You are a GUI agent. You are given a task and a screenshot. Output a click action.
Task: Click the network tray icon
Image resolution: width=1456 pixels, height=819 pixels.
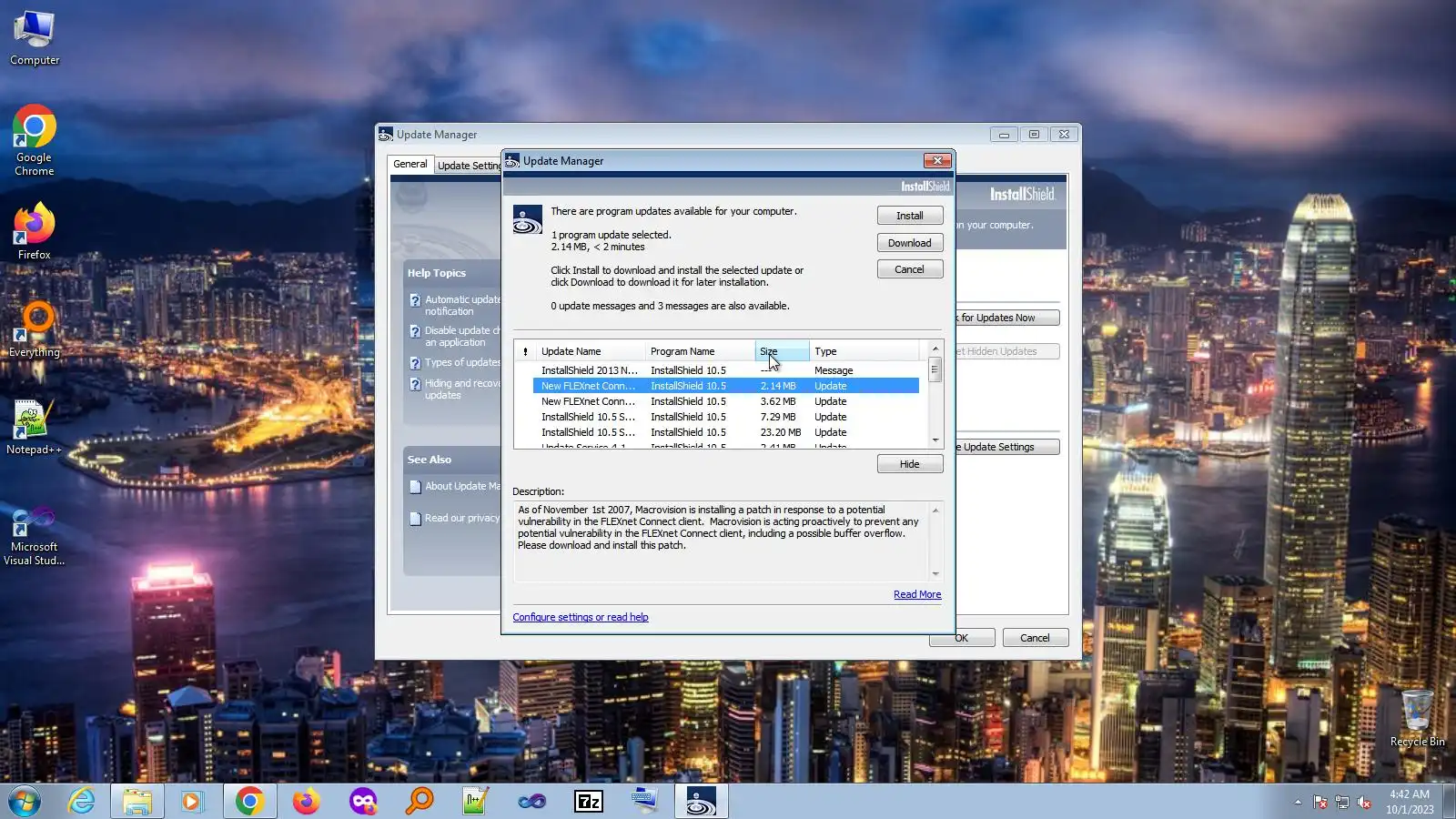coord(1342,802)
